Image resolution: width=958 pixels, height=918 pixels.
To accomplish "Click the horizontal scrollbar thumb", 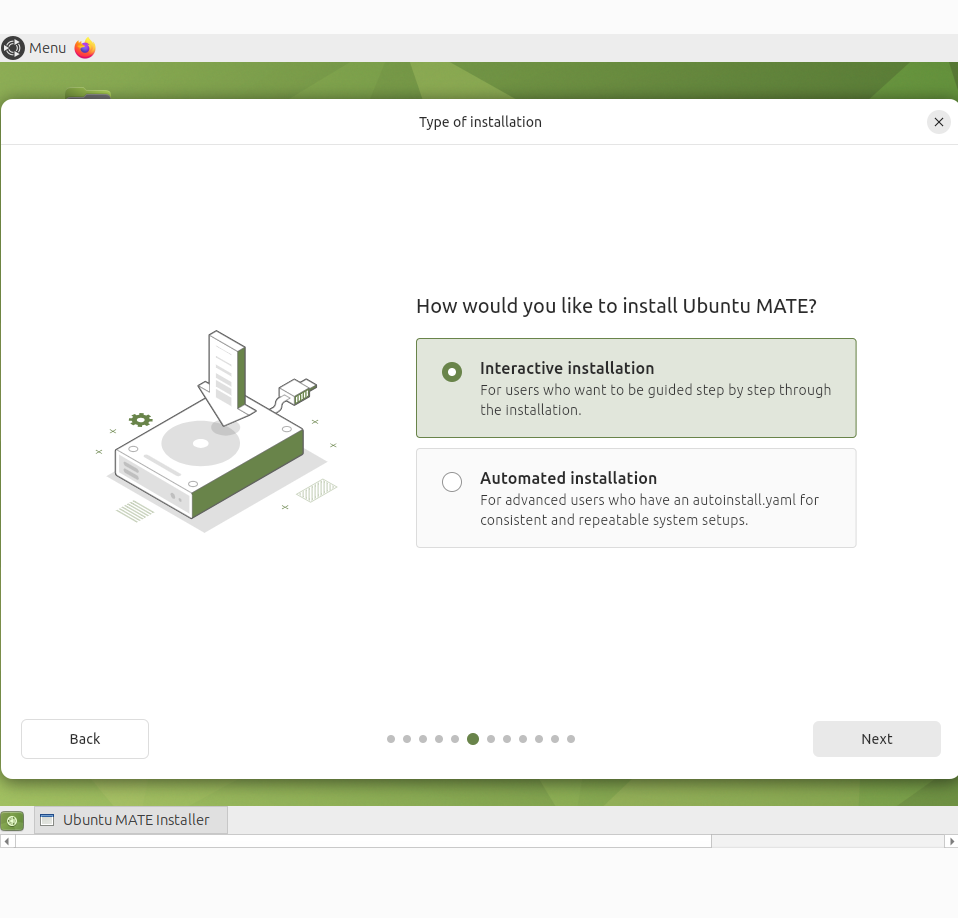I will pos(363,841).
